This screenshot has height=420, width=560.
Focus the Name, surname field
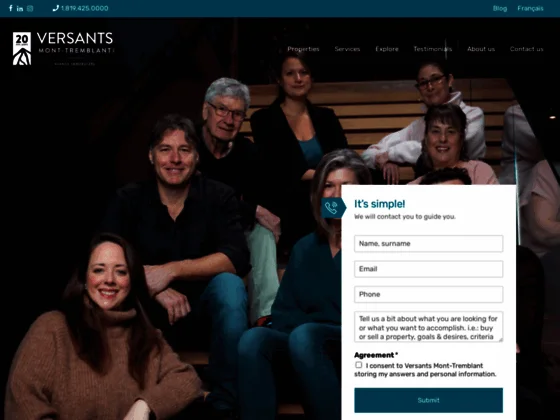pos(429,244)
